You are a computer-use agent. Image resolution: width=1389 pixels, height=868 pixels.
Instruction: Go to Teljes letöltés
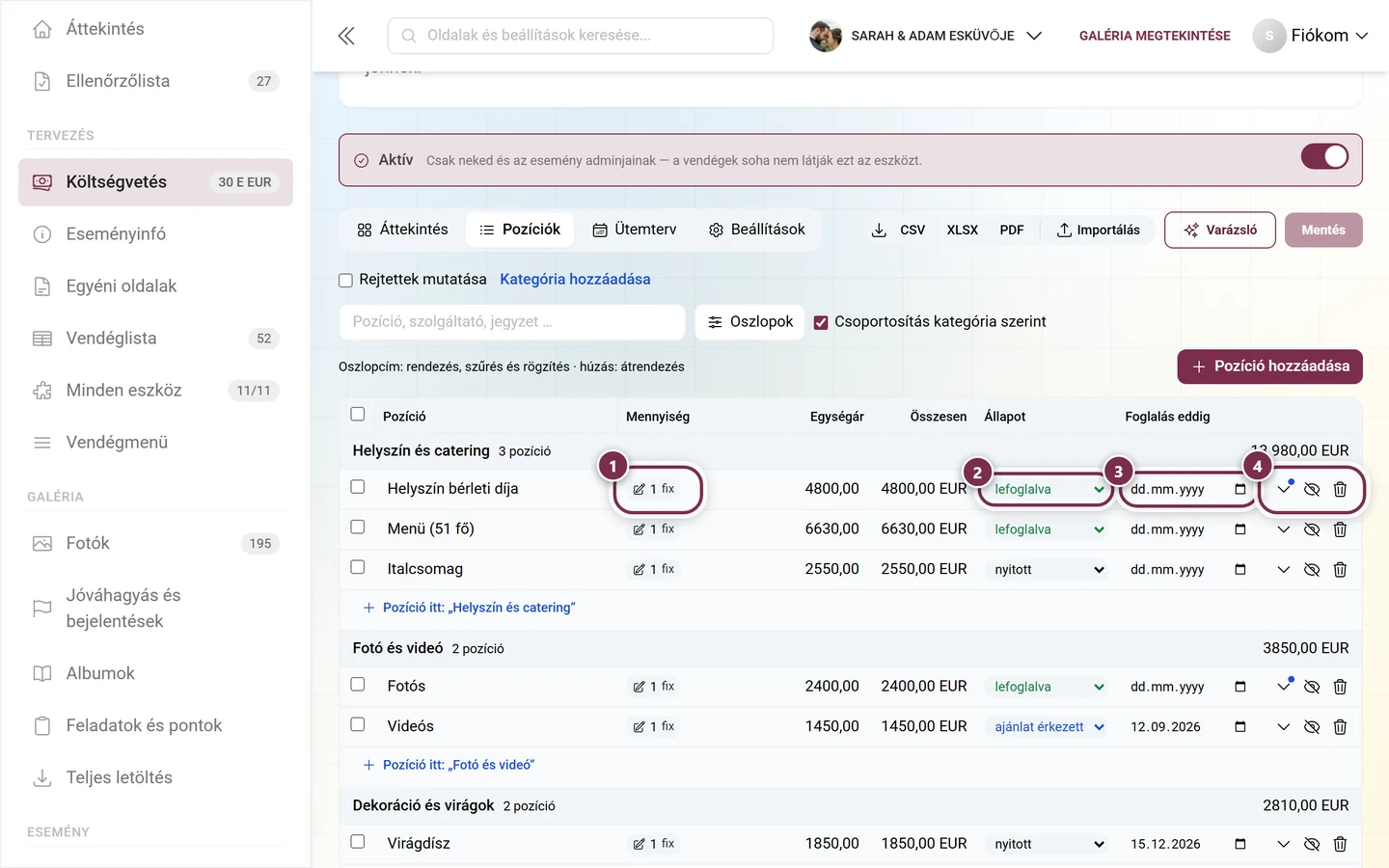coord(155,777)
